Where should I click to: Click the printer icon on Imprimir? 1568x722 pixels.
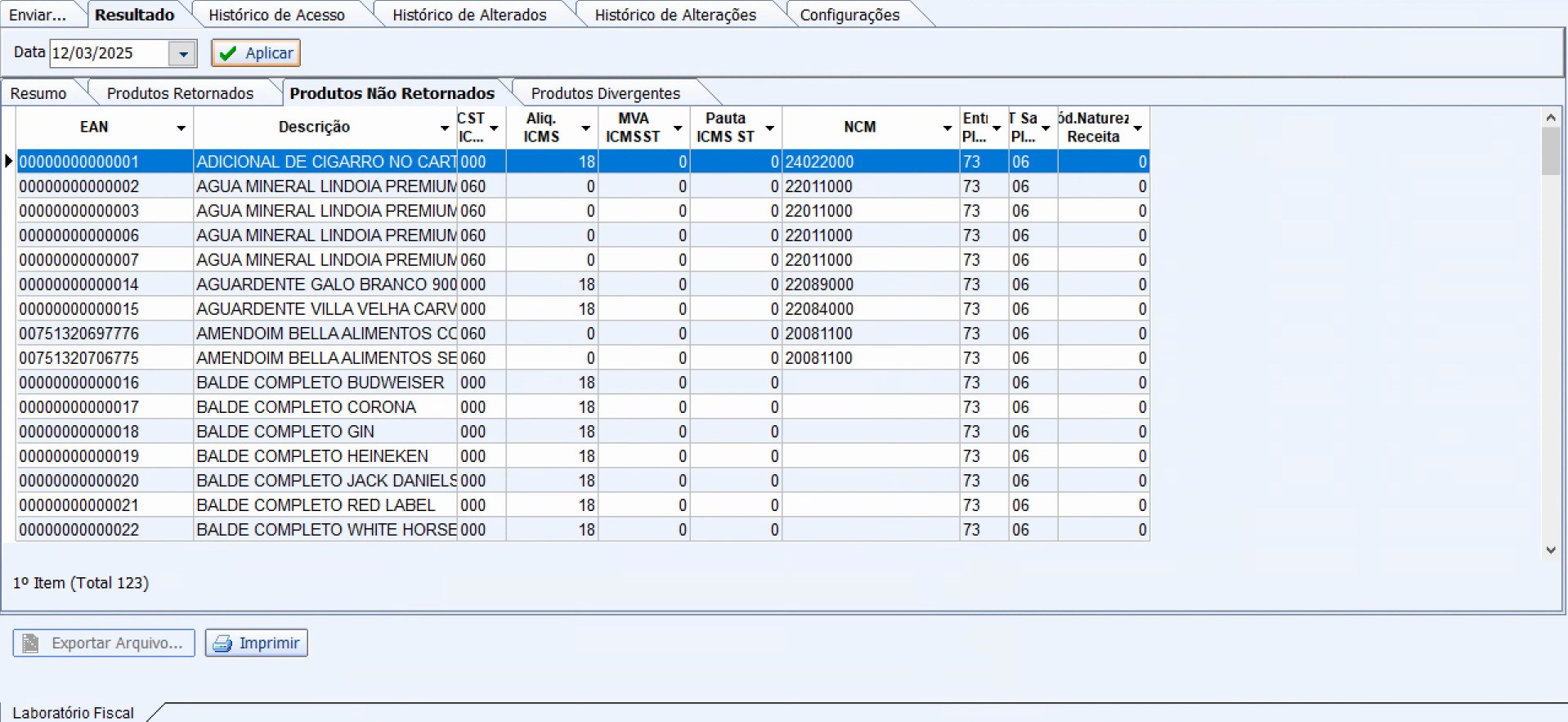pyautogui.click(x=222, y=644)
